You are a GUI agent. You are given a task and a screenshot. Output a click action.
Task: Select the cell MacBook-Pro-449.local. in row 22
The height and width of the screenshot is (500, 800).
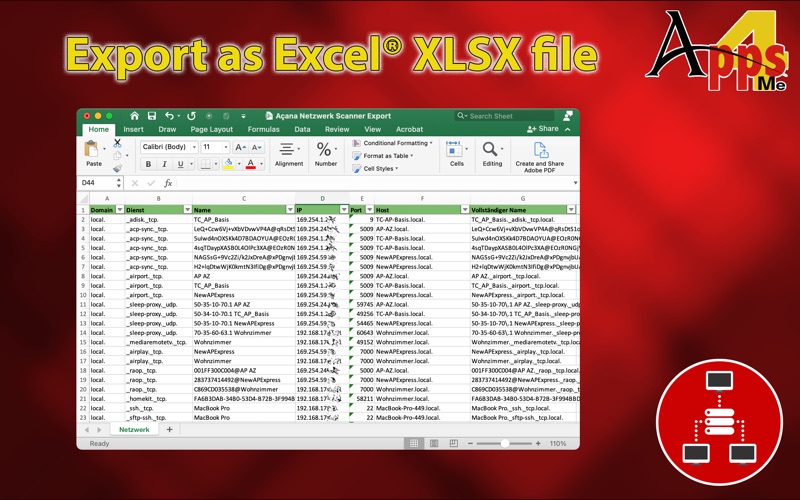pos(422,408)
